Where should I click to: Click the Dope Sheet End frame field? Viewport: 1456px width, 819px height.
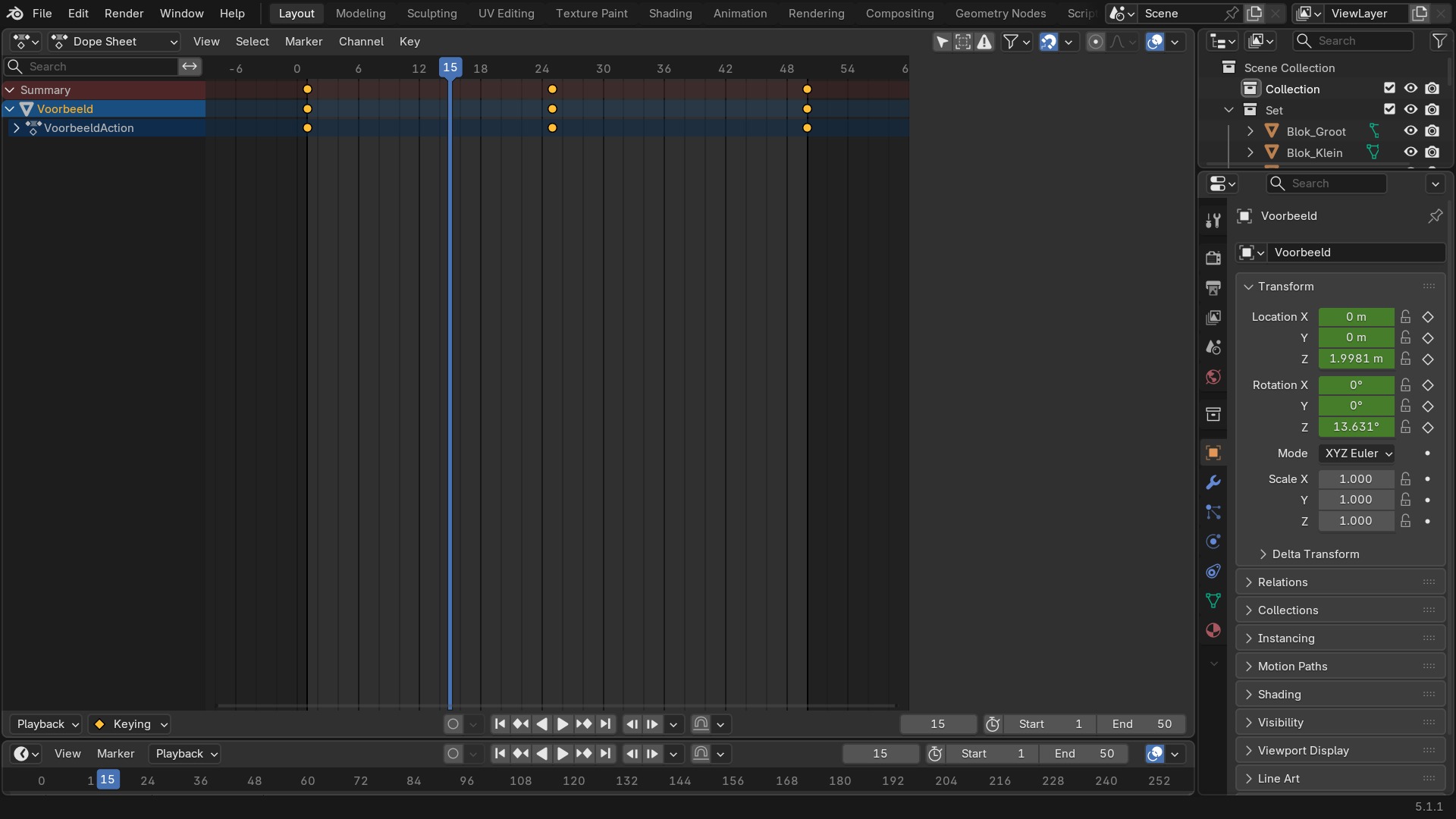click(x=1141, y=724)
